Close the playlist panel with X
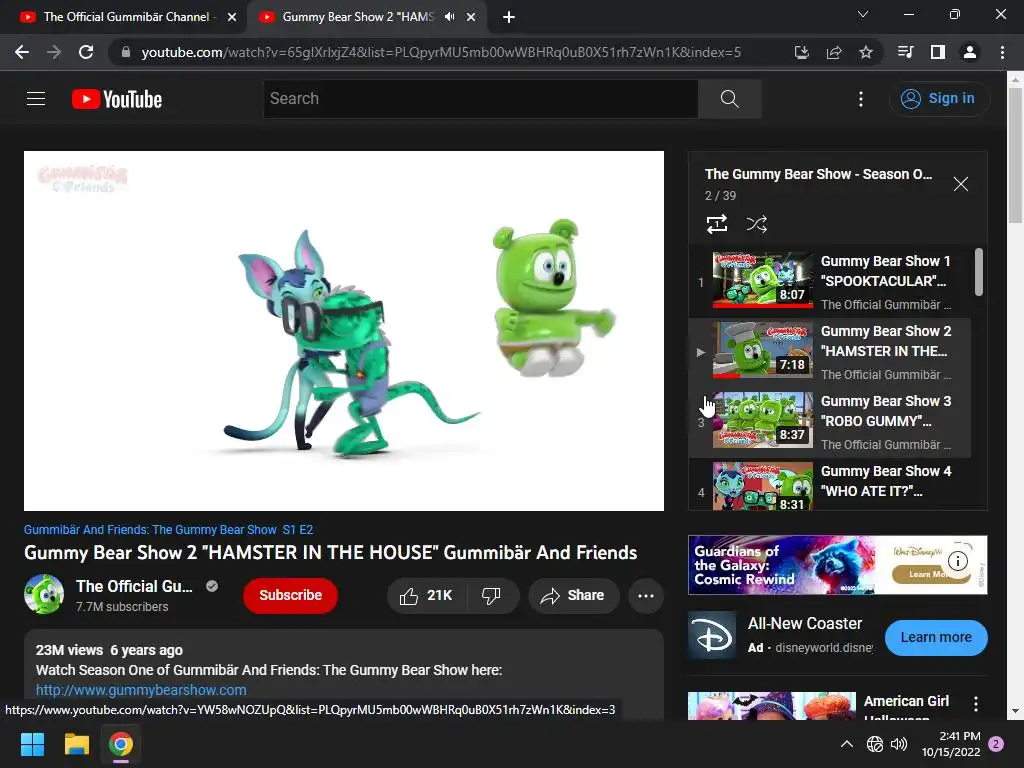Screen dimensions: 1024x768 961,184
